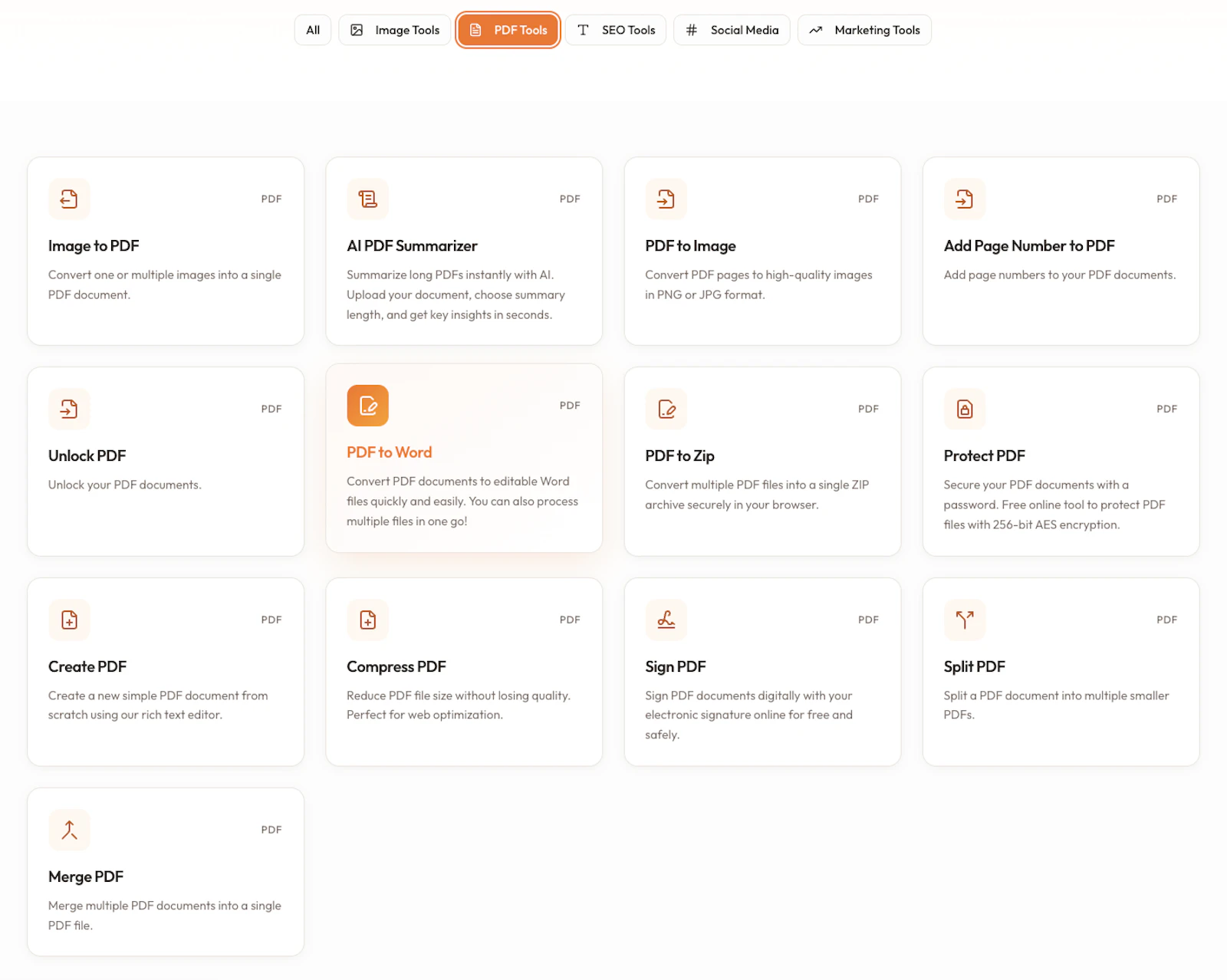Click the document icon in PDF Tools tab
Screen dimensions: 1227x980
(x=475, y=30)
